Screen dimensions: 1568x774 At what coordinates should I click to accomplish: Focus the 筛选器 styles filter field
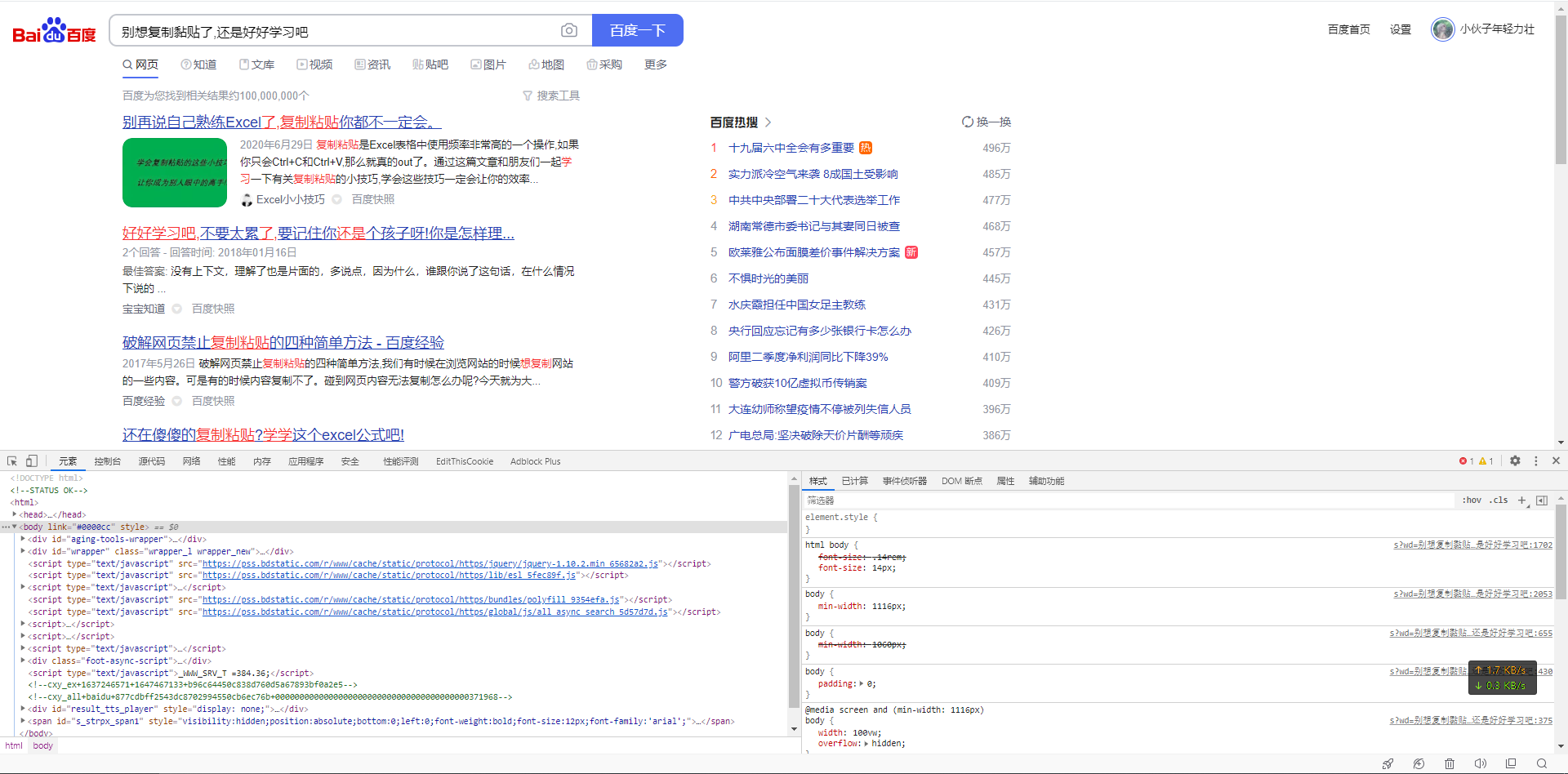click(x=1129, y=500)
